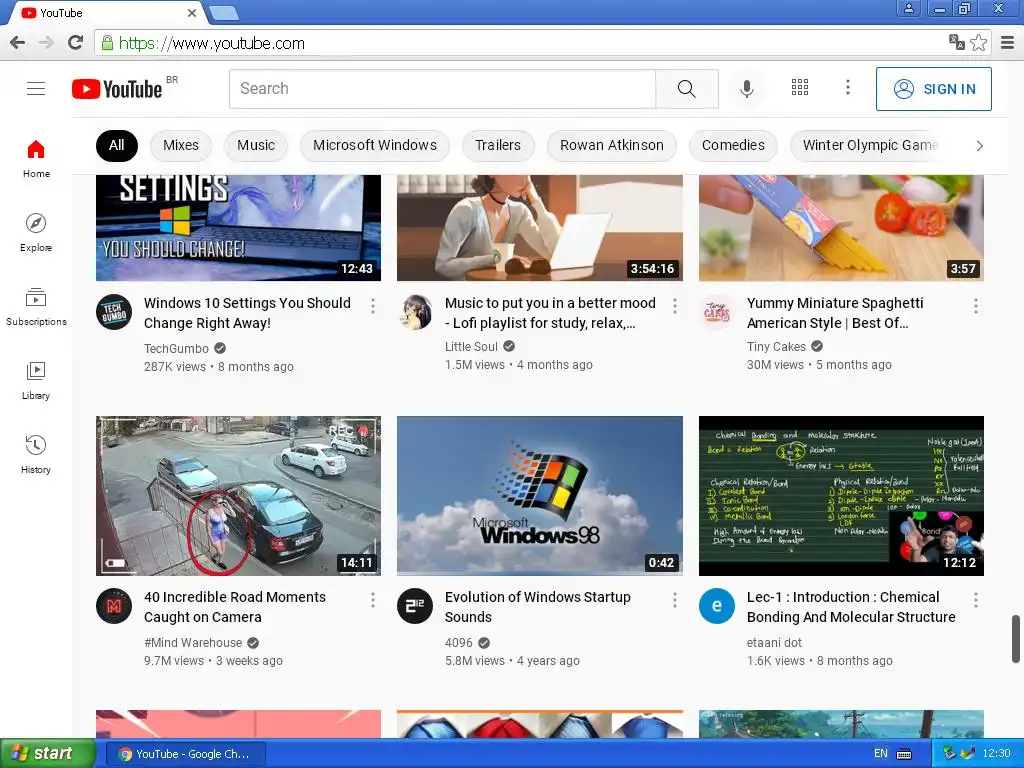The width and height of the screenshot is (1024, 768).
Task: Click the YouTube logo
Action: pyautogui.click(x=117, y=89)
